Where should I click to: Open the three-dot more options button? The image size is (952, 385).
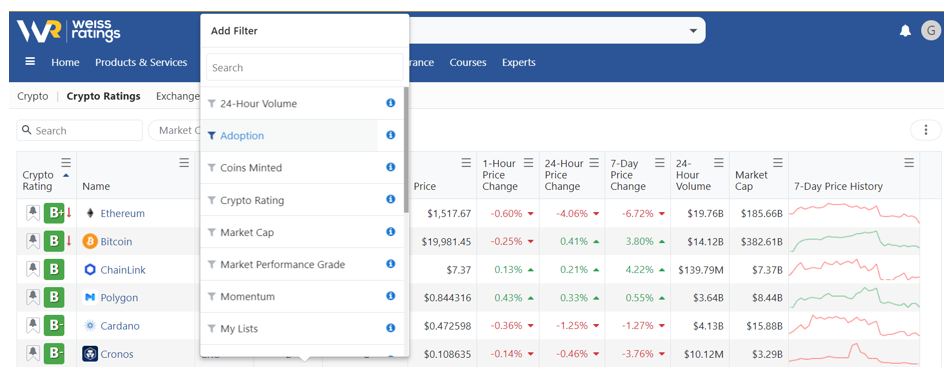pos(926,130)
